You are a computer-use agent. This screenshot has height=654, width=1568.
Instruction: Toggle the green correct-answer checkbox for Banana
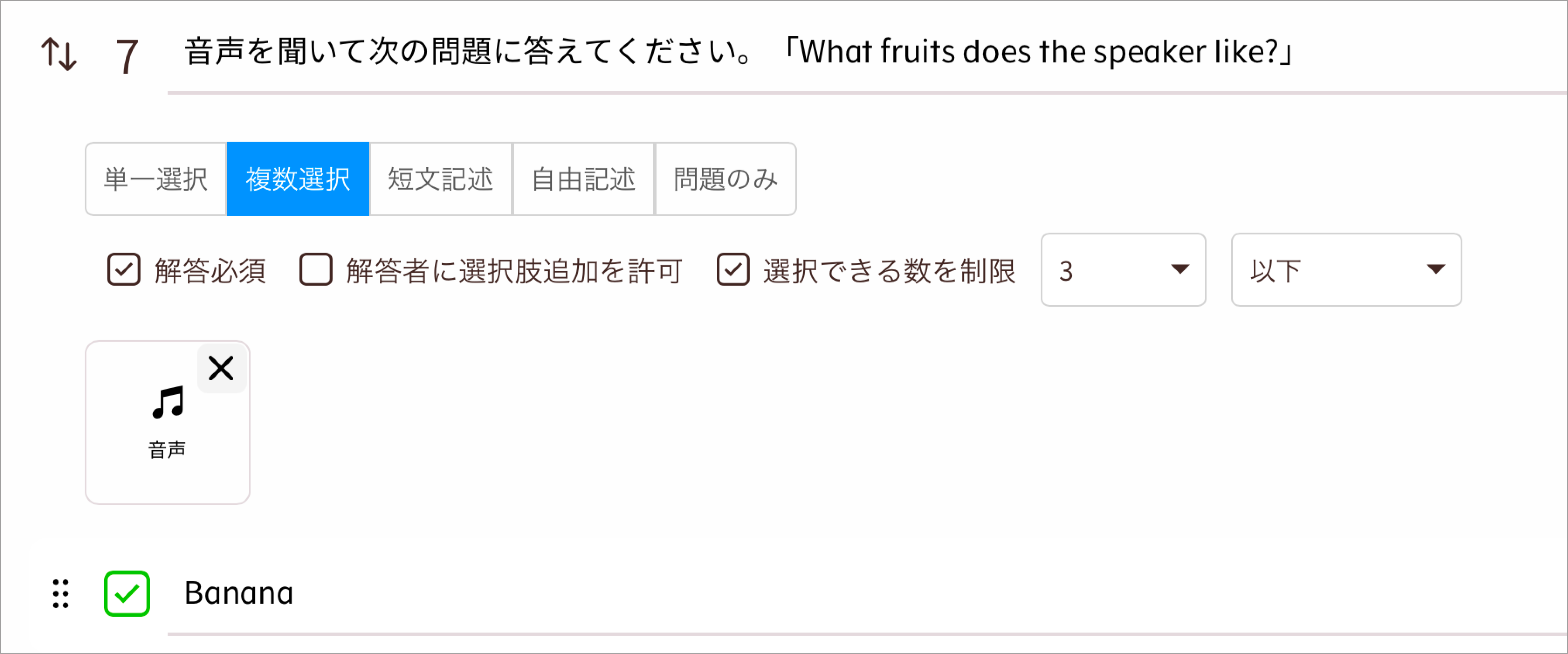click(x=127, y=593)
